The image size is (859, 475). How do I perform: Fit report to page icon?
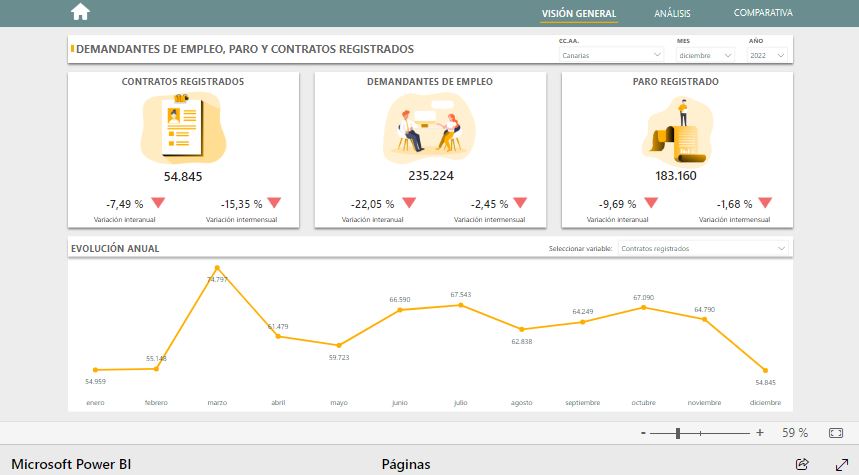(836, 433)
